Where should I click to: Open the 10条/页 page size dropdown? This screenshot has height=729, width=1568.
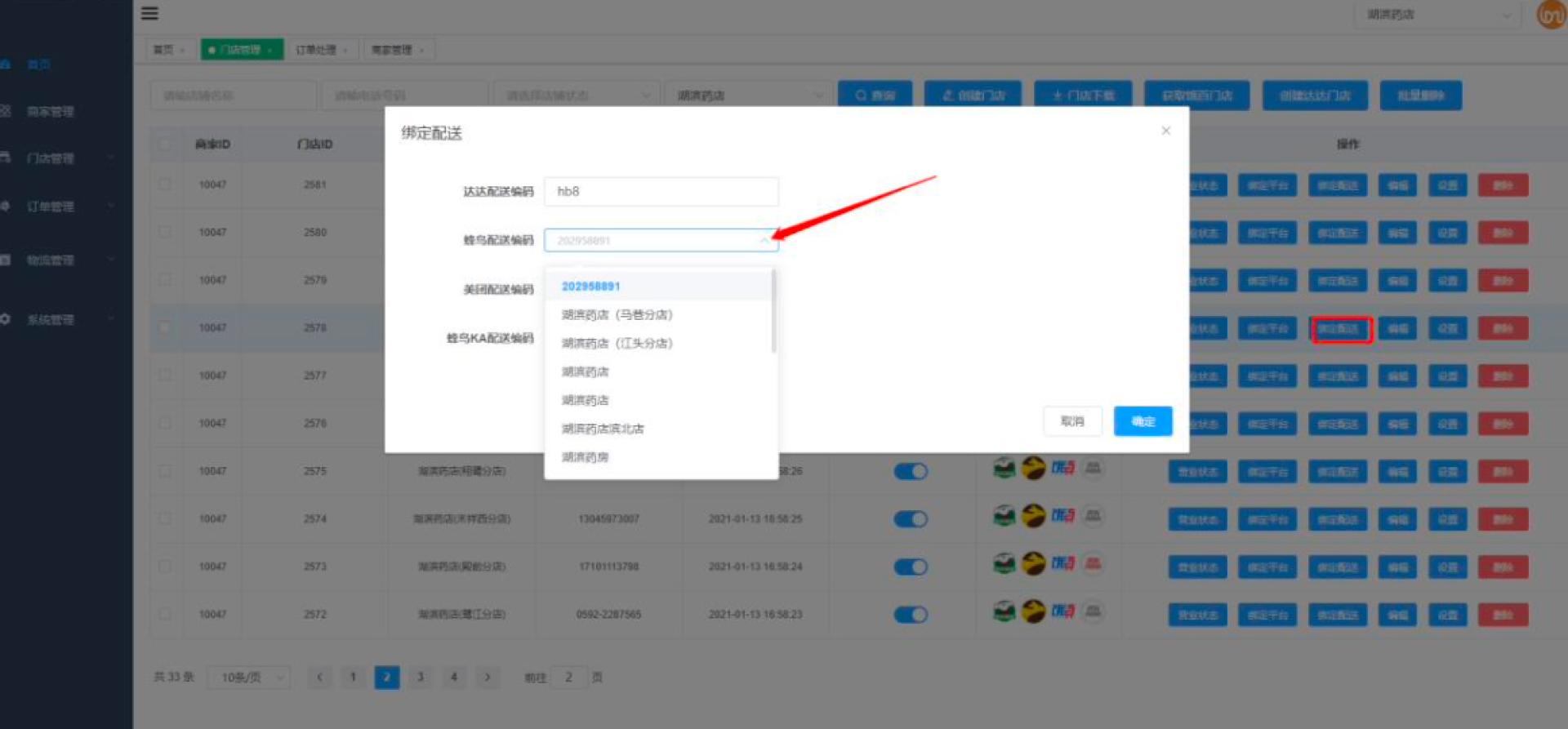coord(248,678)
